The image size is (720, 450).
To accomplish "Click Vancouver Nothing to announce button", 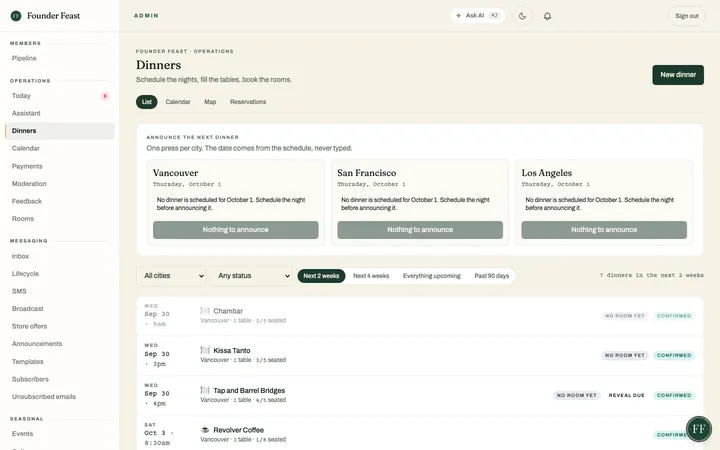I will tap(236, 230).
